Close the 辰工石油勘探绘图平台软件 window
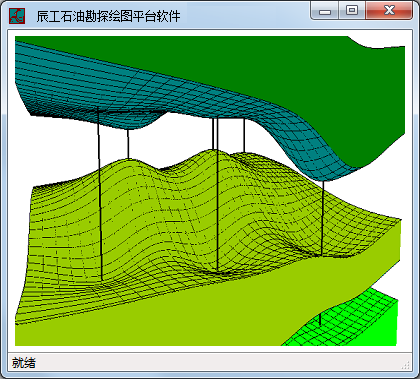Image resolution: width=420 pixels, height=380 pixels. pyautogui.click(x=389, y=11)
